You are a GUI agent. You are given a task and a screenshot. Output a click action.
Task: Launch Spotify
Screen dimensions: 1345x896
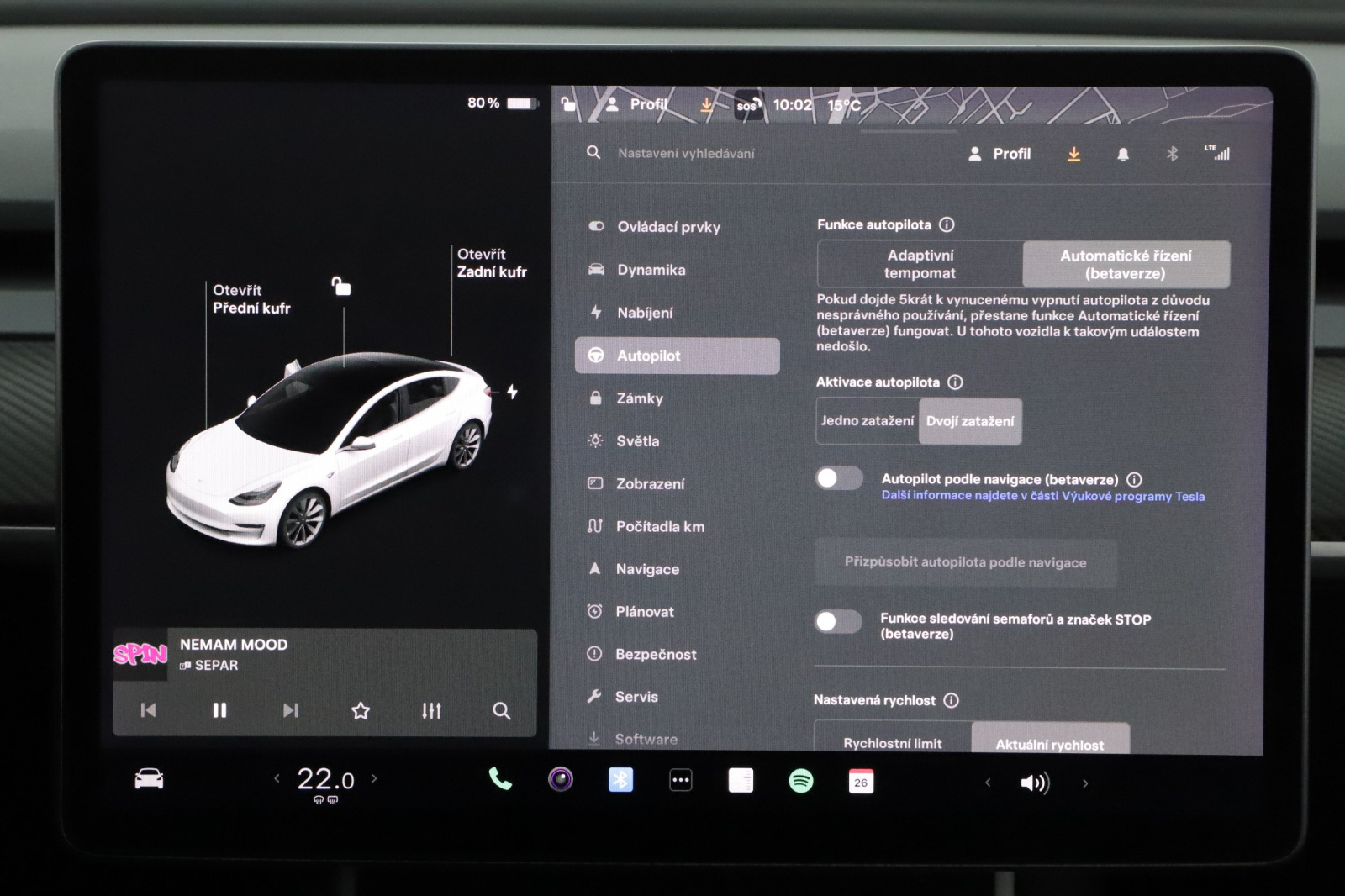tap(801, 781)
